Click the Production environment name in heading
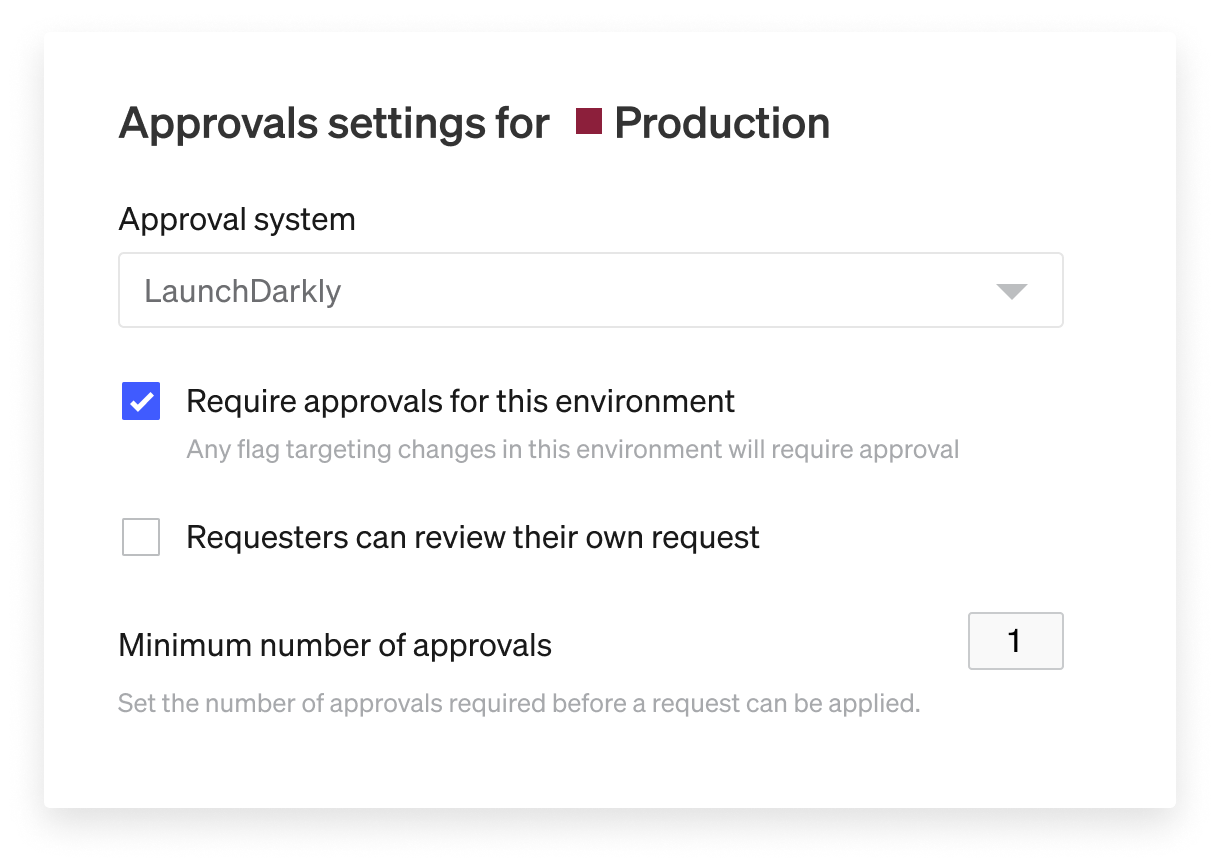 point(722,123)
